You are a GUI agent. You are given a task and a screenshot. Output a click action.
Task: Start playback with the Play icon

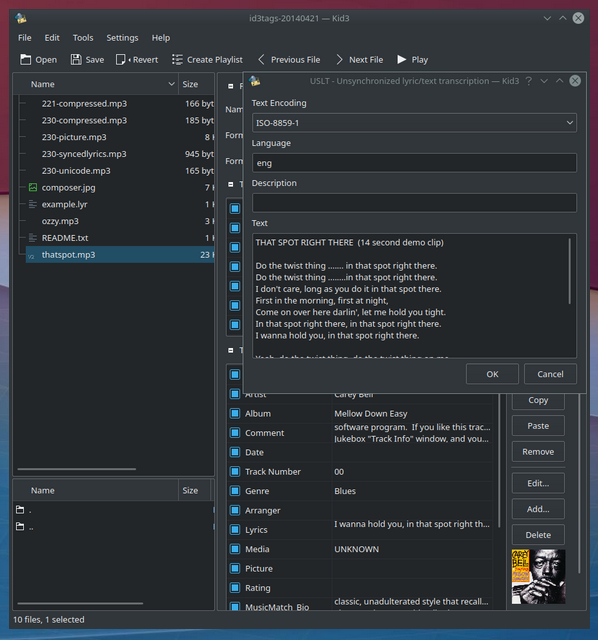point(402,60)
